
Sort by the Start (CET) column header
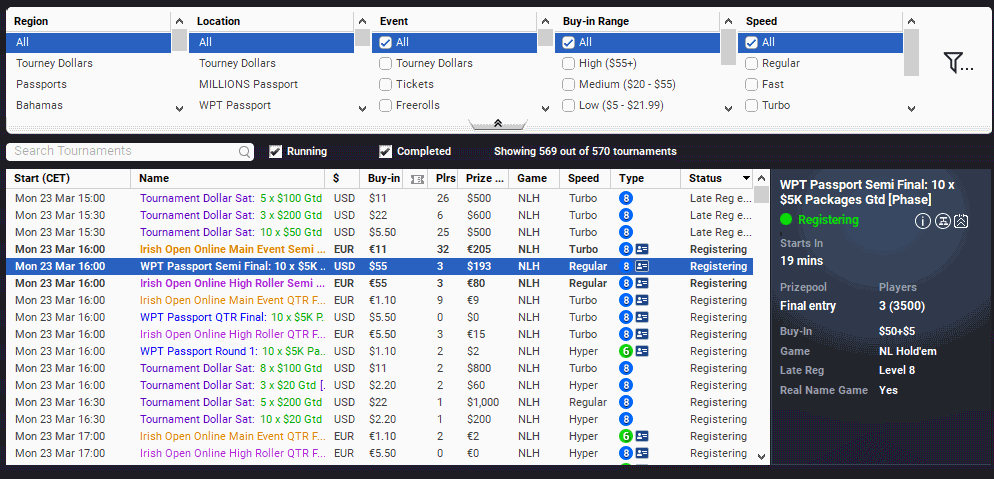point(68,179)
